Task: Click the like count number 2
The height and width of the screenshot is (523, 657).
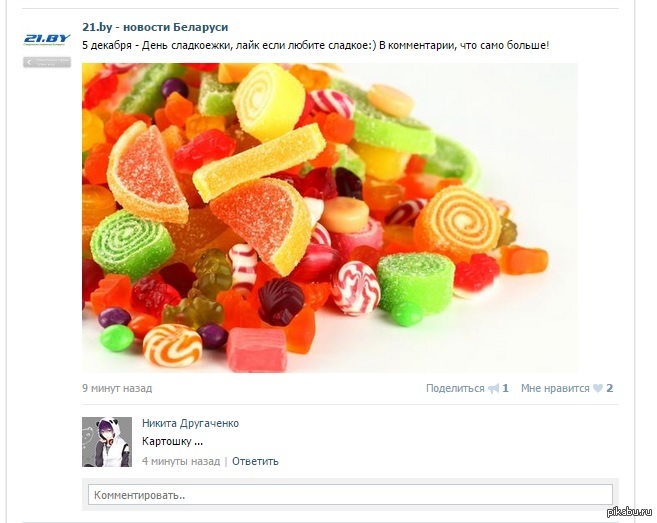Action: (x=609, y=388)
